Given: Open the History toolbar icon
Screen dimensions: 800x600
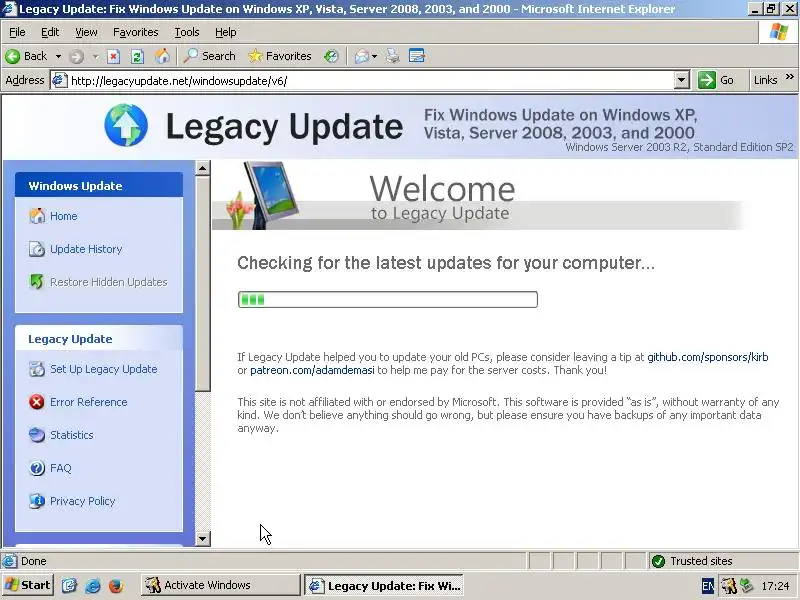Looking at the screenshot, I should [331, 56].
